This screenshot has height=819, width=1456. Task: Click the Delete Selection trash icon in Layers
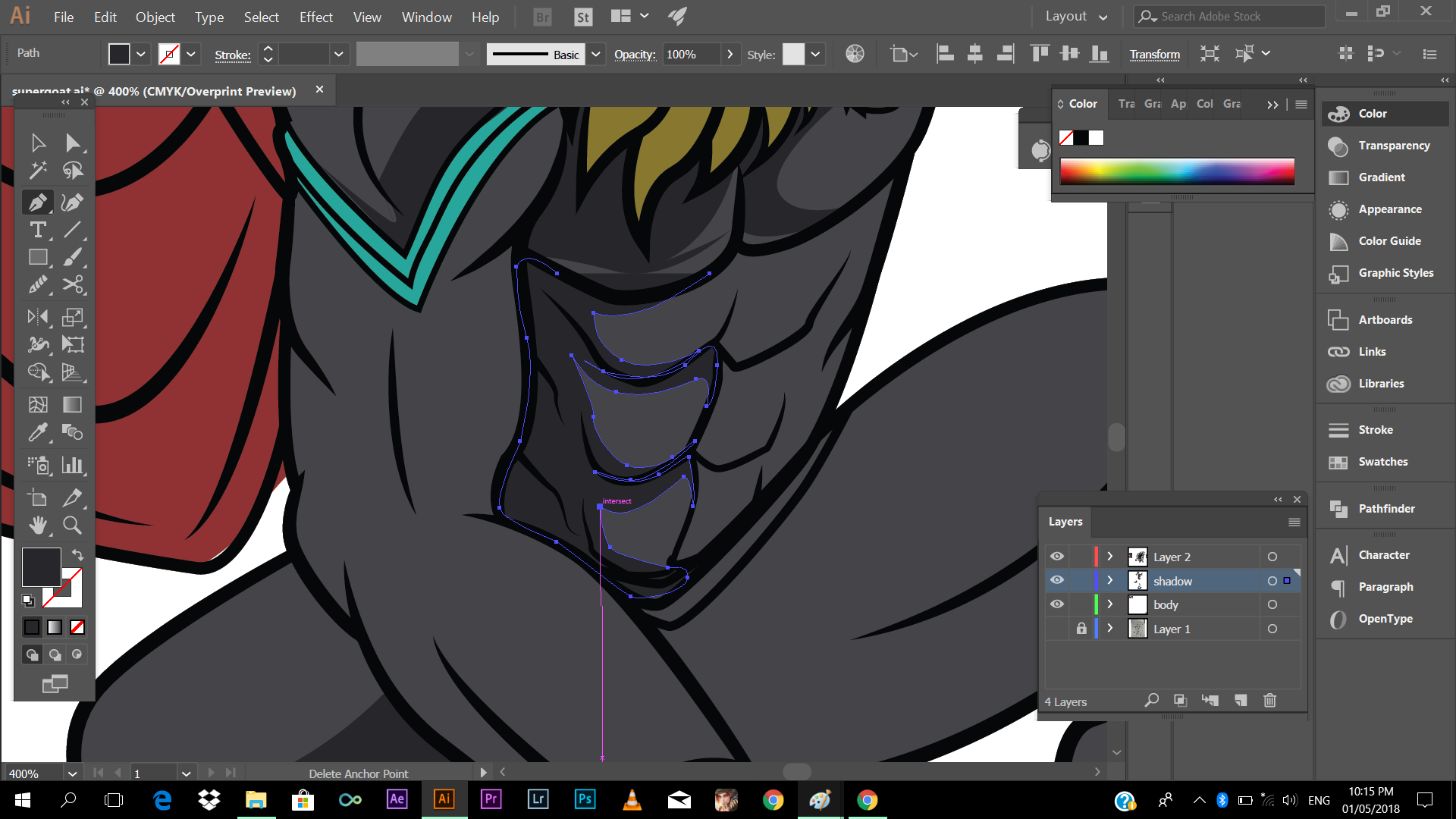point(1269,701)
